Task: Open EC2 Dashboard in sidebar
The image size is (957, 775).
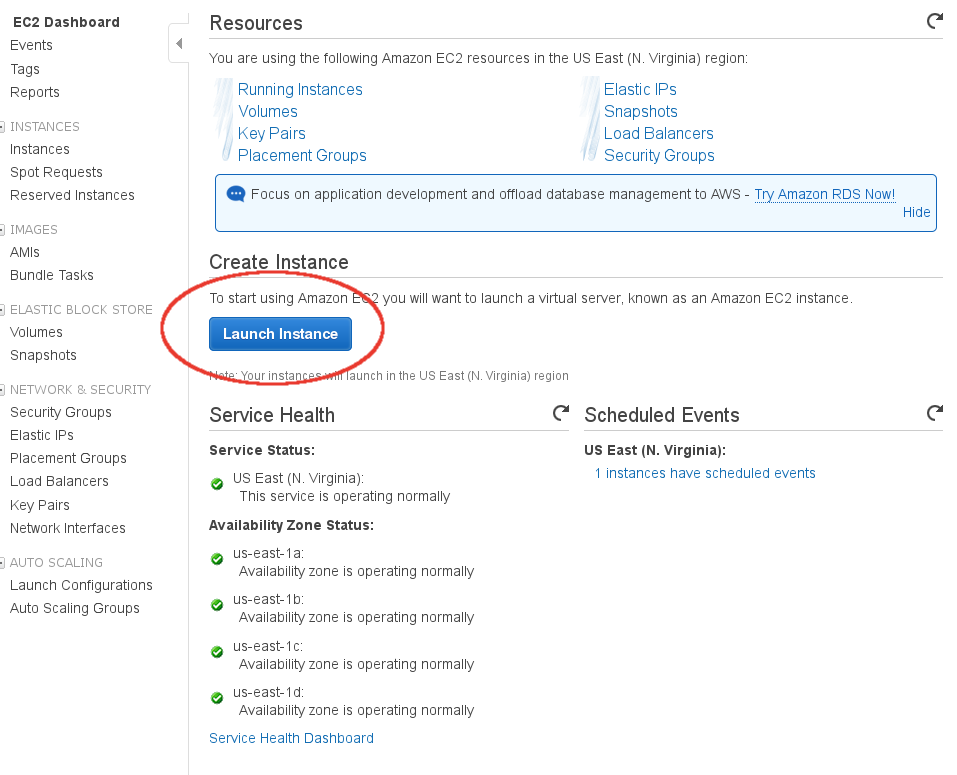Action: pos(66,22)
